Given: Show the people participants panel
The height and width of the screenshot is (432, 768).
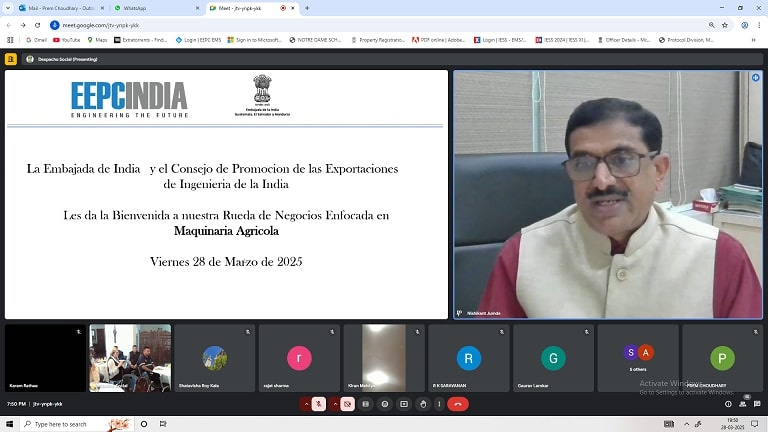Looking at the screenshot, I should tap(743, 404).
